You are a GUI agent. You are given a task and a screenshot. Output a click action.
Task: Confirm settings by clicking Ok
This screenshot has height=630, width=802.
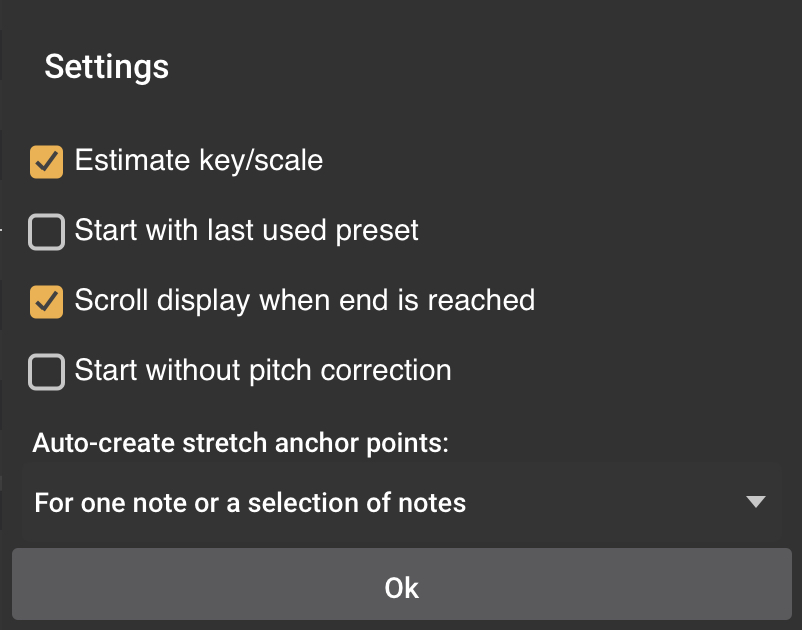[x=401, y=587]
